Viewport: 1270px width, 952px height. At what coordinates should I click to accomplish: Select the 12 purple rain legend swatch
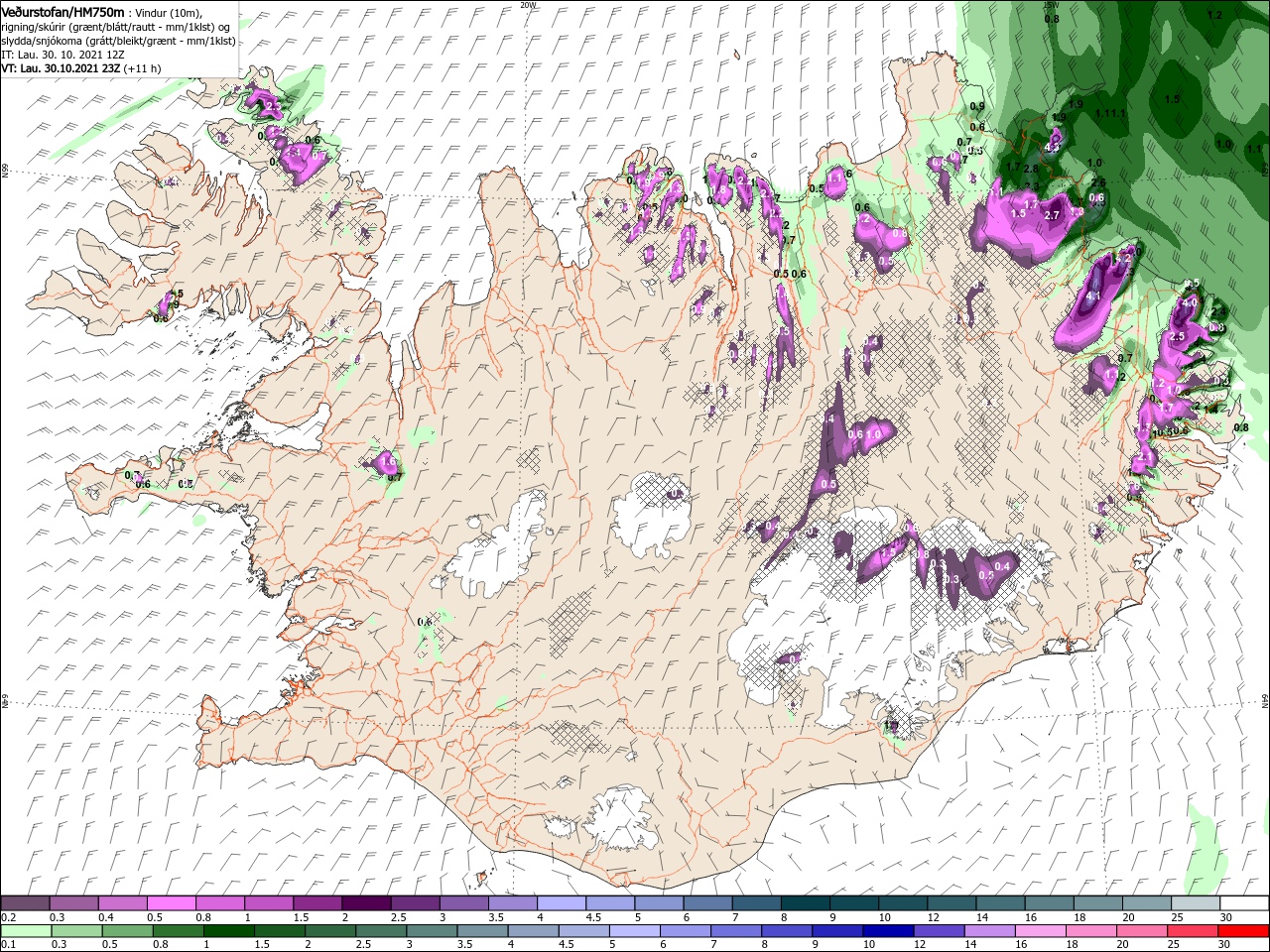(940, 931)
